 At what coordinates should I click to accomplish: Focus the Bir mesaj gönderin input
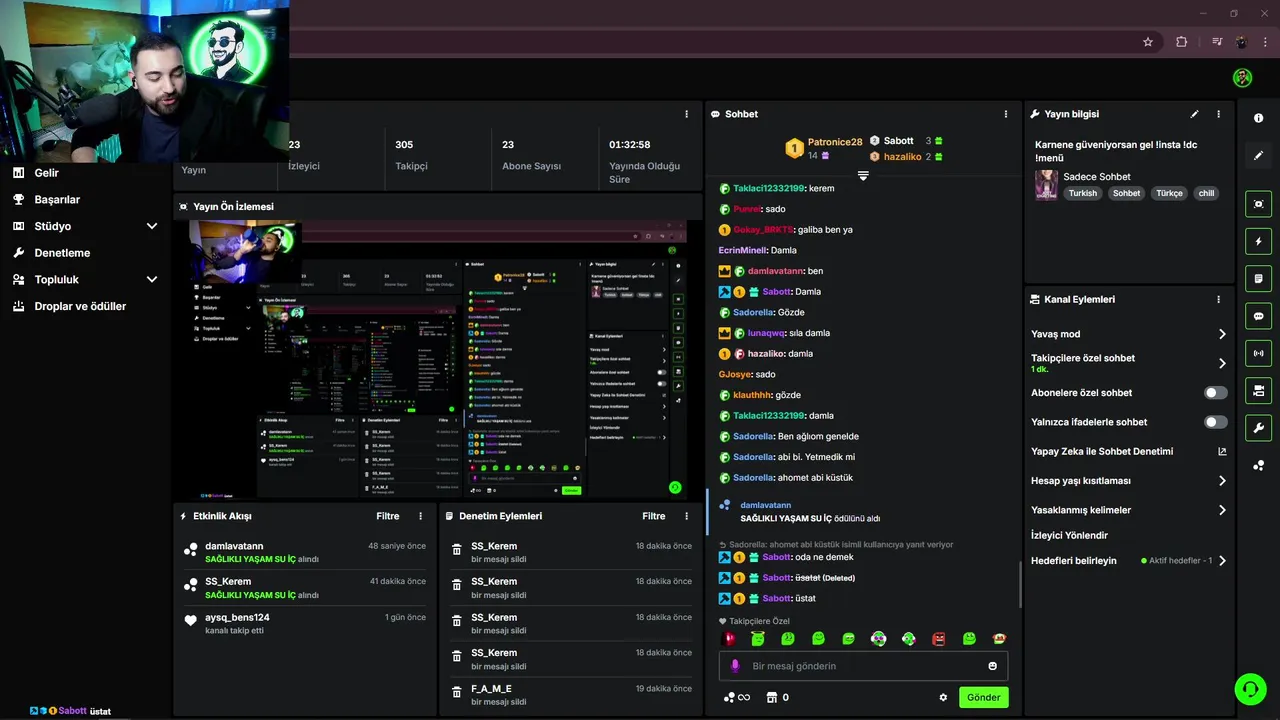pos(863,666)
